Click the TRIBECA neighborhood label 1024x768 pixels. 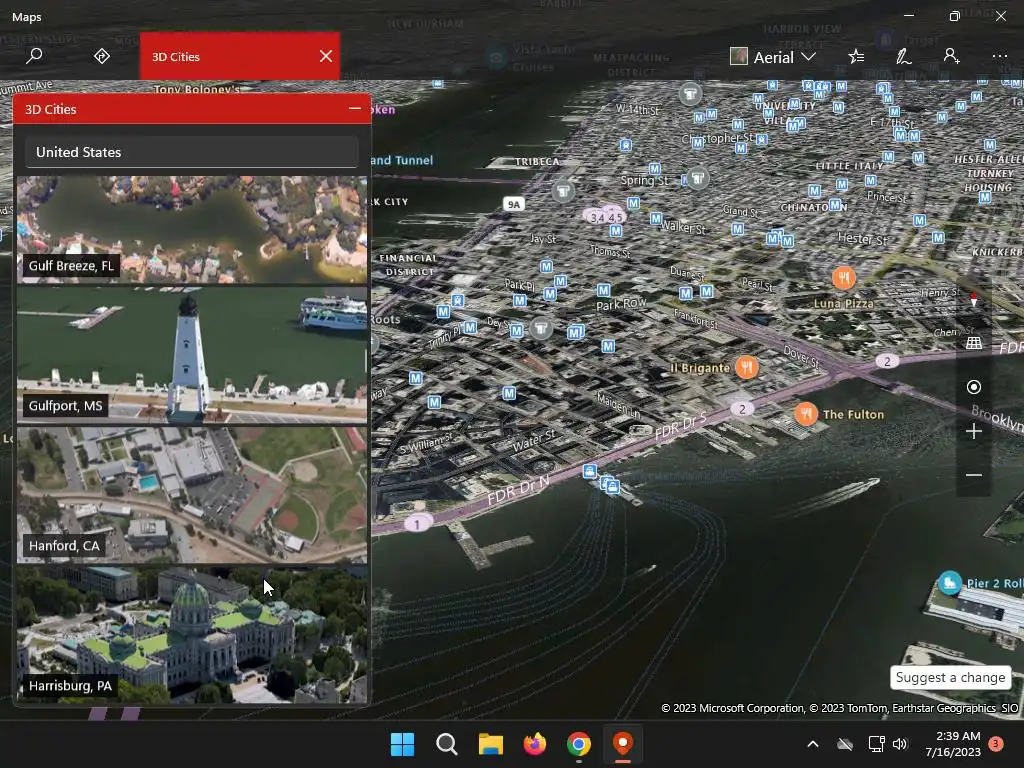537,161
